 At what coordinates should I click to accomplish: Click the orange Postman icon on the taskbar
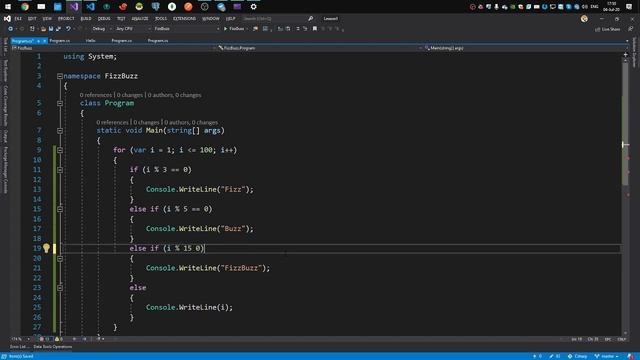click(x=188, y=7)
